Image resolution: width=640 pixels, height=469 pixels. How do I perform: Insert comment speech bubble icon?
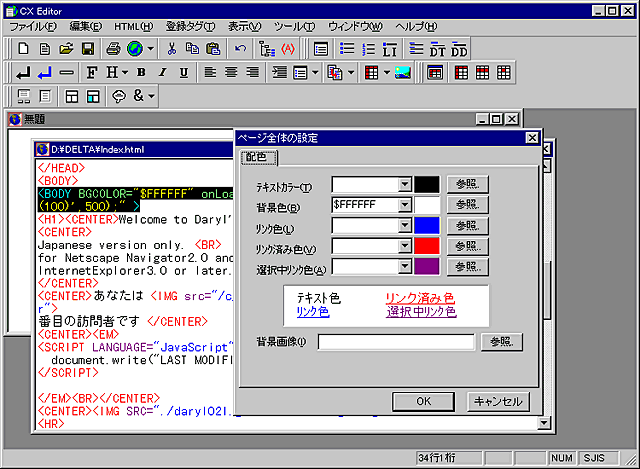click(119, 96)
